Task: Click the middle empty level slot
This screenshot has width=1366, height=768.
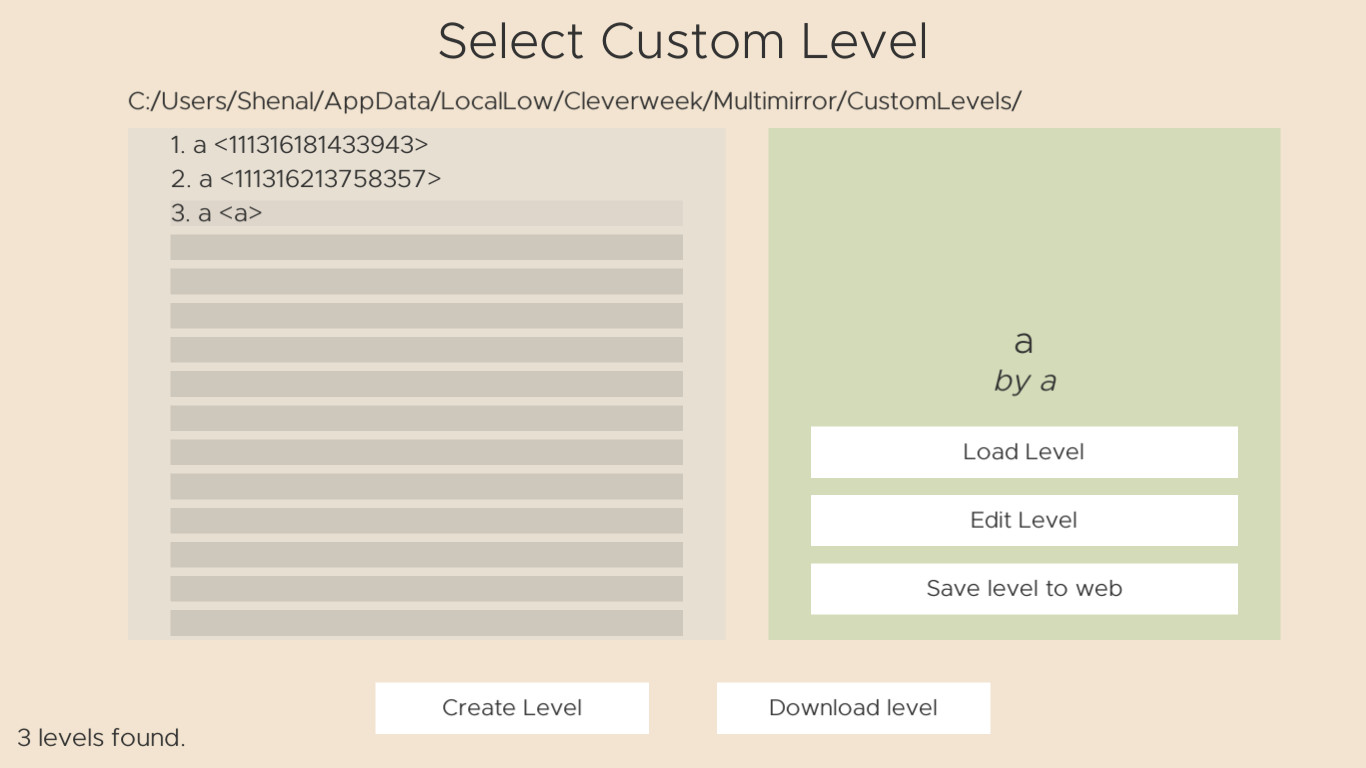Action: coord(427,417)
